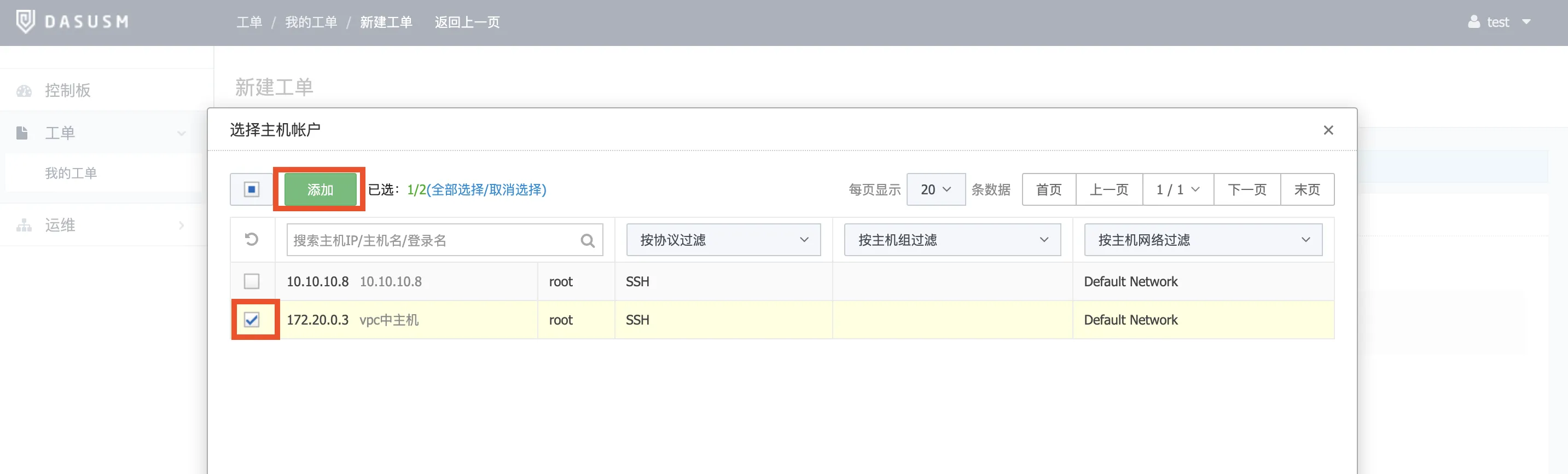Open the 按协议过滤 dropdown
Screen dimensions: 1568x474
point(723,240)
